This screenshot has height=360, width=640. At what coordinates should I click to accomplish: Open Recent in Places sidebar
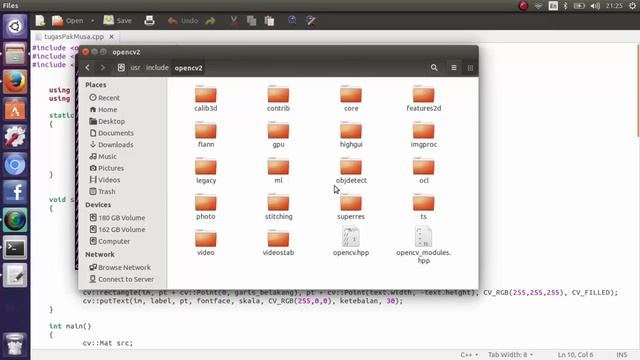[x=104, y=98]
